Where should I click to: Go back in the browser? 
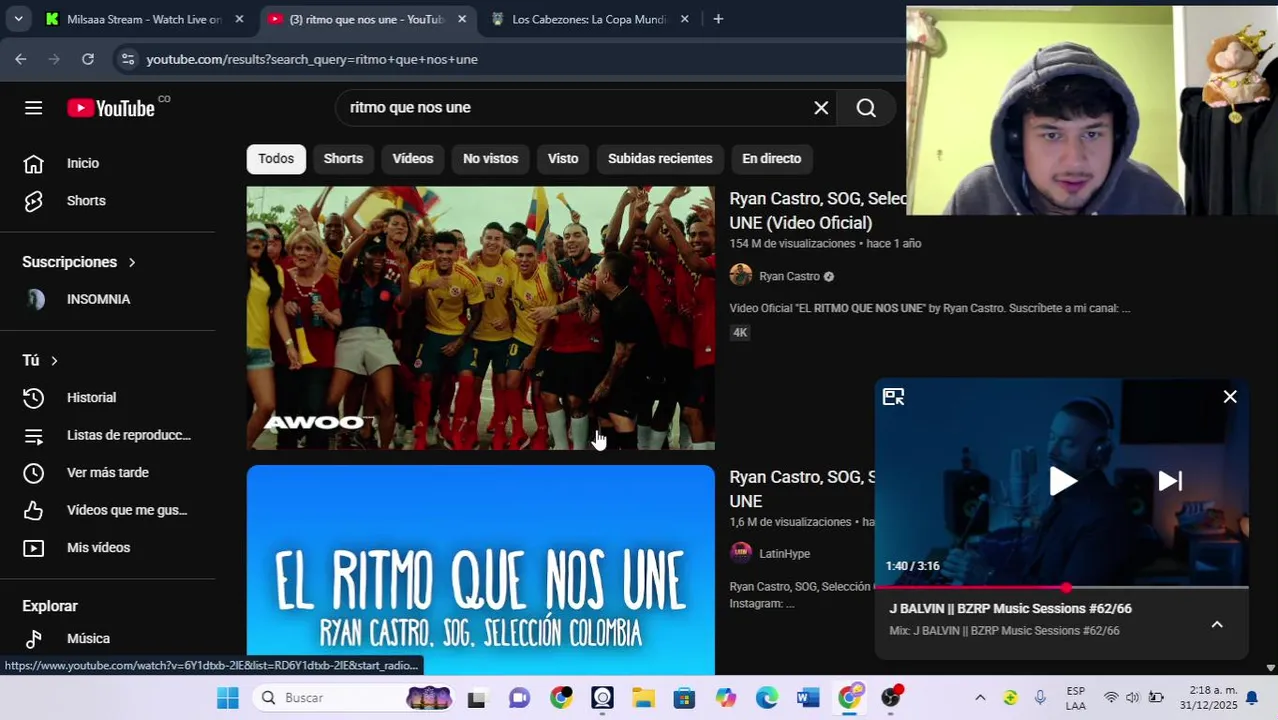pos(21,59)
